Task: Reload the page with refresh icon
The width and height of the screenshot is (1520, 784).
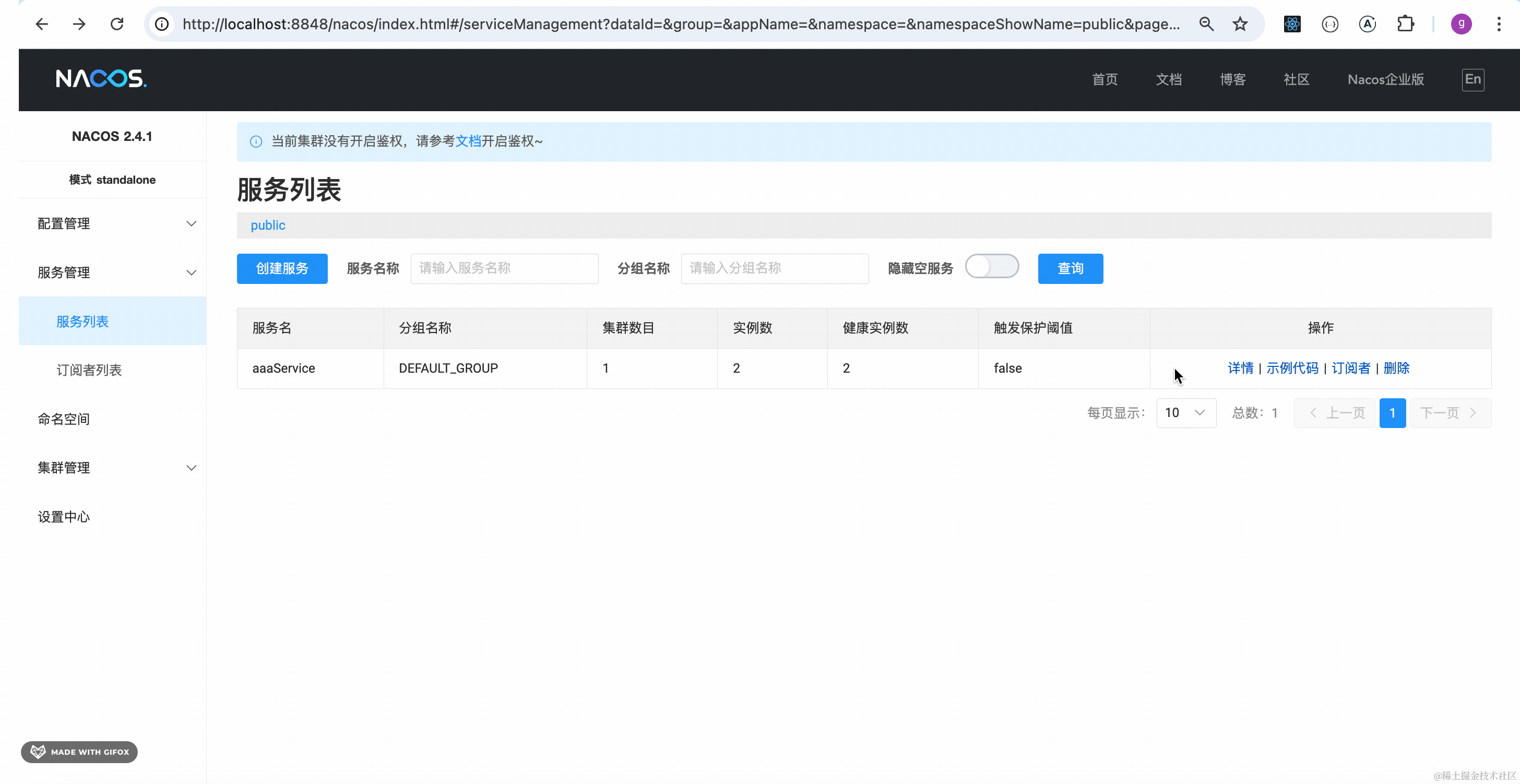Action: [117, 24]
